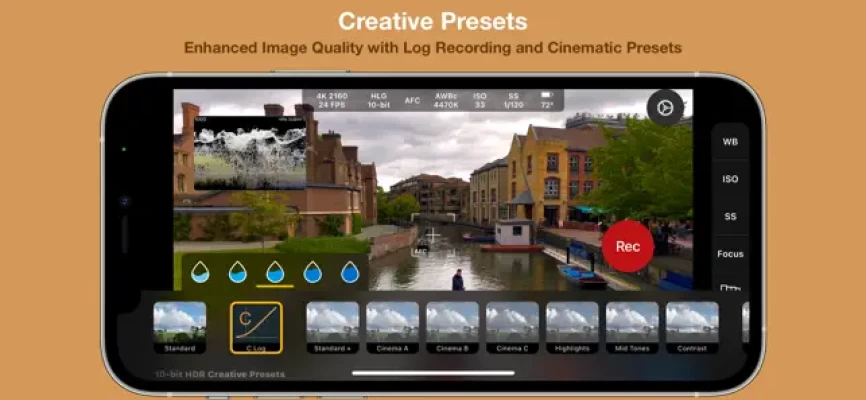The height and width of the screenshot is (400, 866).
Task: Select the second droplet intensity icon
Action: (238, 271)
